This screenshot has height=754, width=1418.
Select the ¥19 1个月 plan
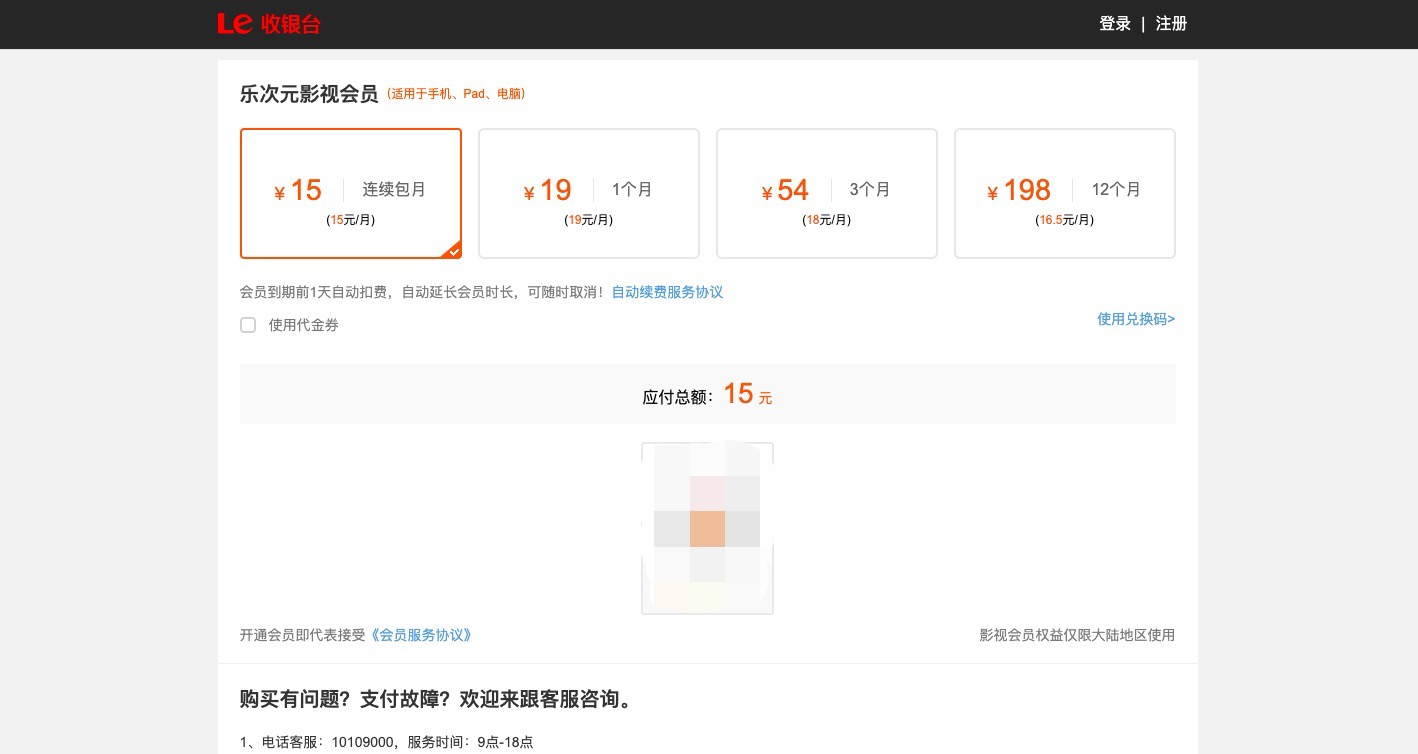point(589,193)
